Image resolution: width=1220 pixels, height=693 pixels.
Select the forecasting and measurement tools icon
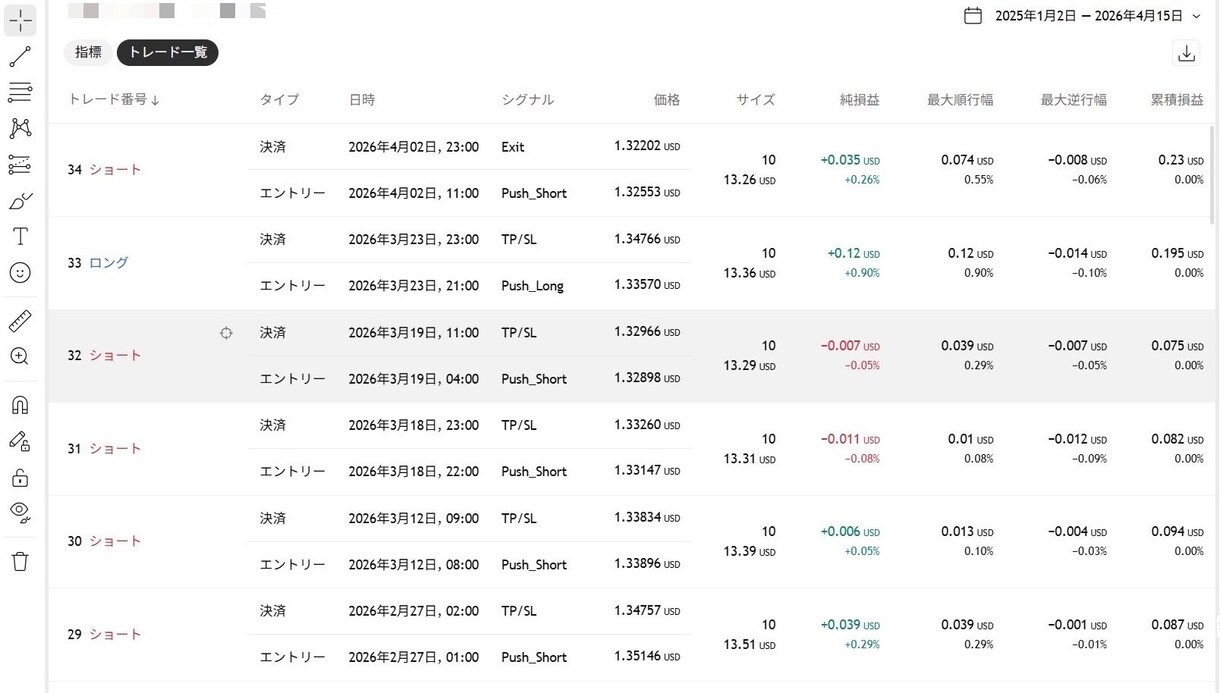point(20,164)
